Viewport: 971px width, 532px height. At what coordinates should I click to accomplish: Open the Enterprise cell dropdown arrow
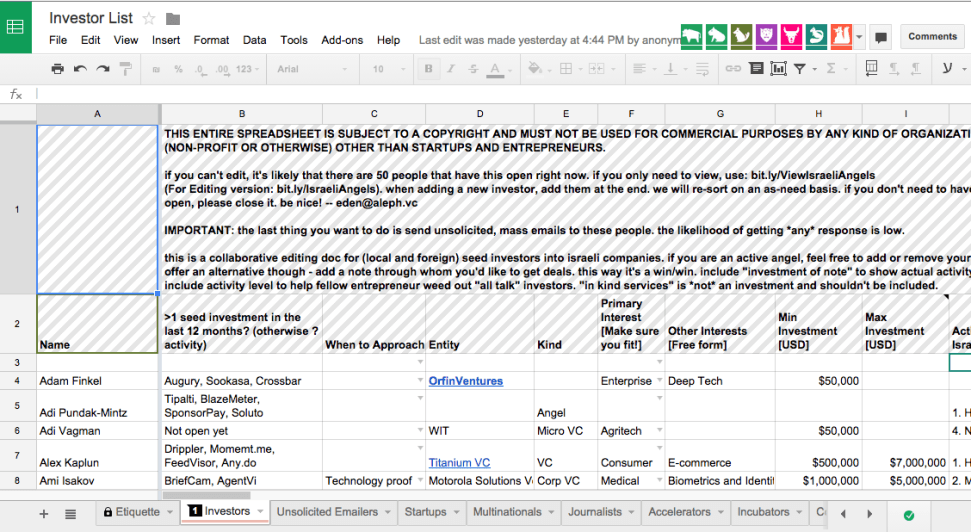(659, 380)
